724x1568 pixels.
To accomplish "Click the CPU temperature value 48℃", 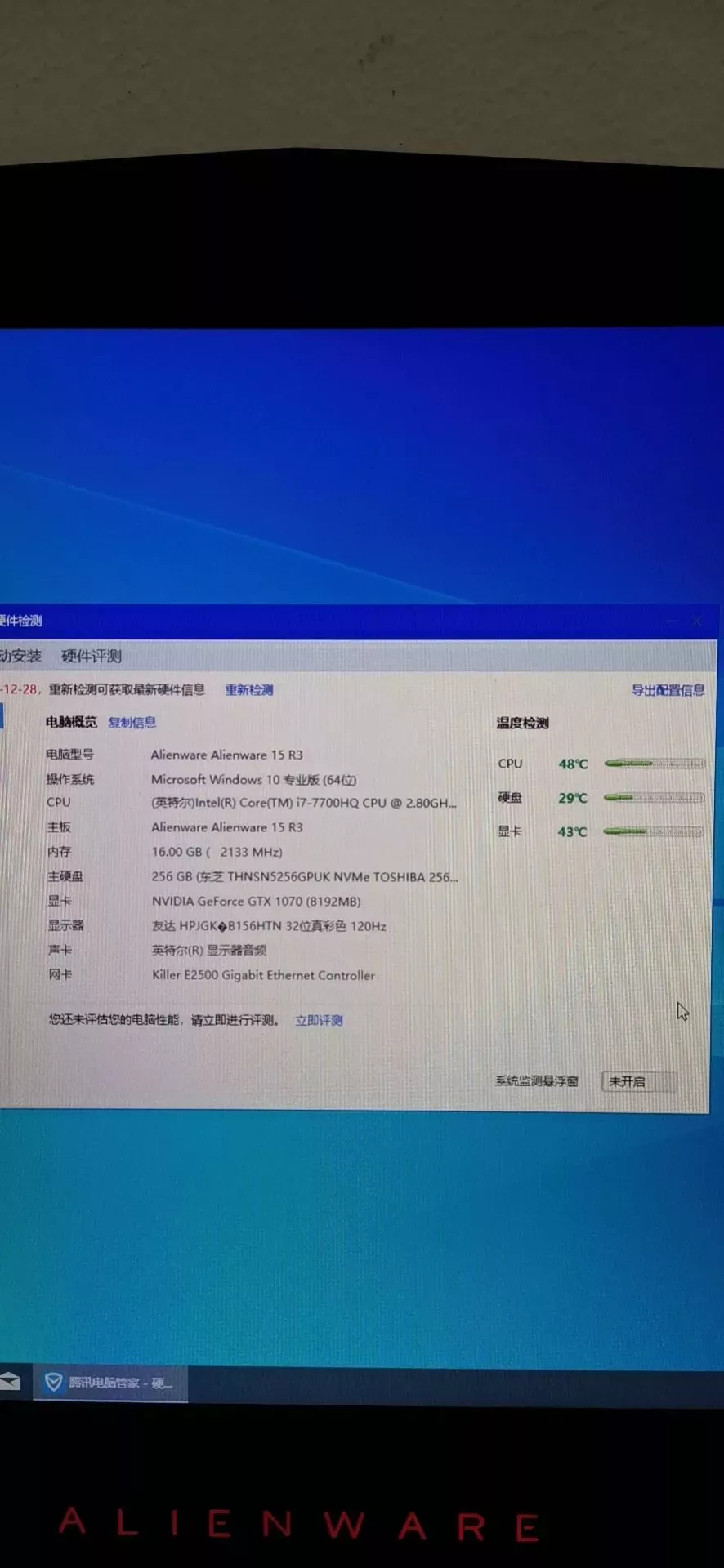I will pos(573,764).
